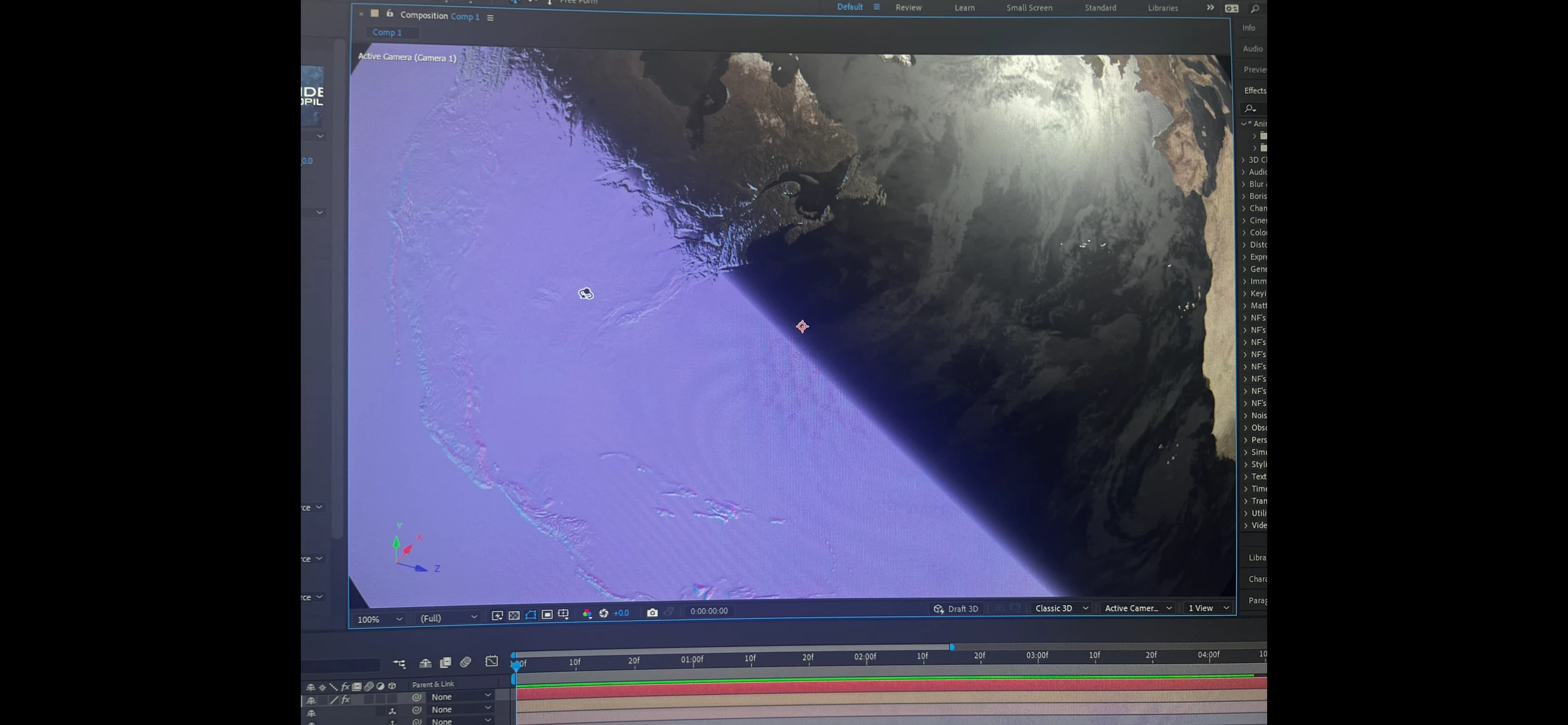Click the Frame Blending timeline icon
The image size is (1568, 725).
445,662
